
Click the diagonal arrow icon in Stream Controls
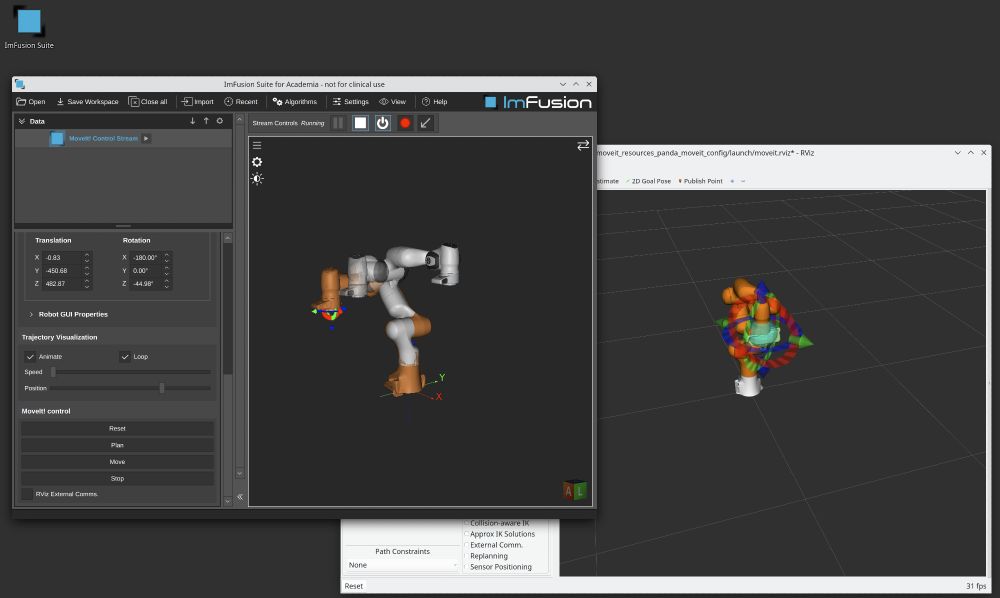click(426, 123)
